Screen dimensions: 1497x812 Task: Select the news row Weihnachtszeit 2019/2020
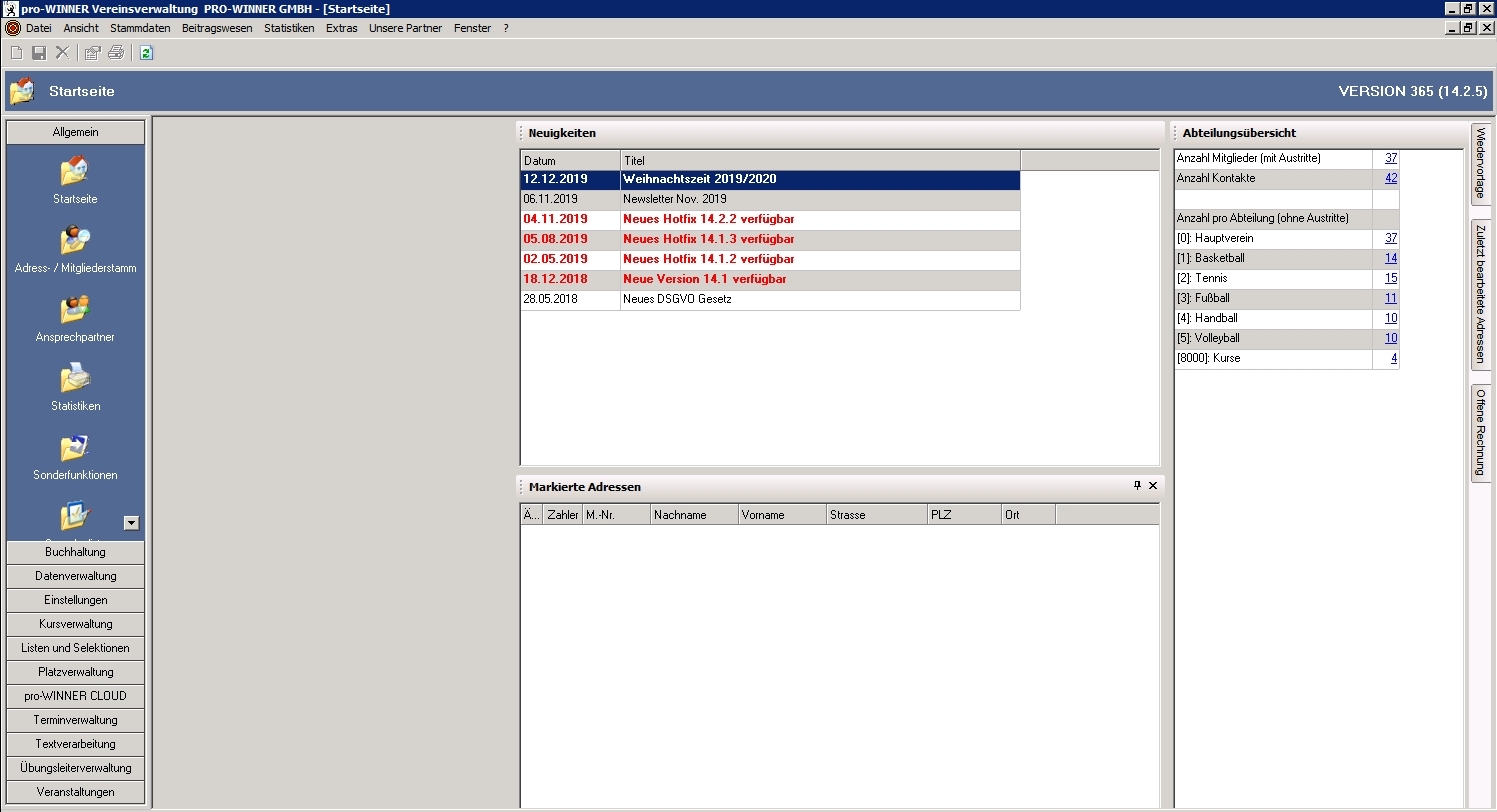click(770, 180)
